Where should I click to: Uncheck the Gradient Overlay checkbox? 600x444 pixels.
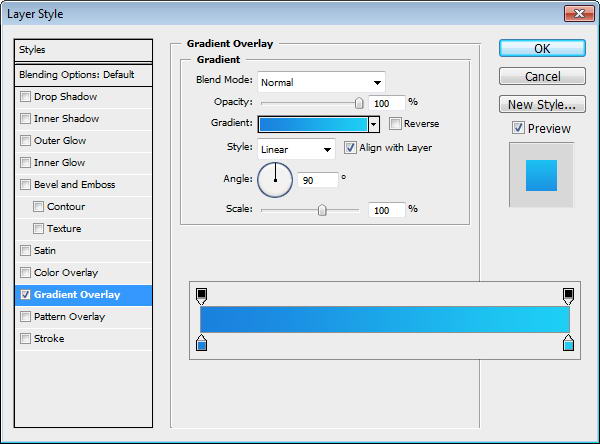25,295
